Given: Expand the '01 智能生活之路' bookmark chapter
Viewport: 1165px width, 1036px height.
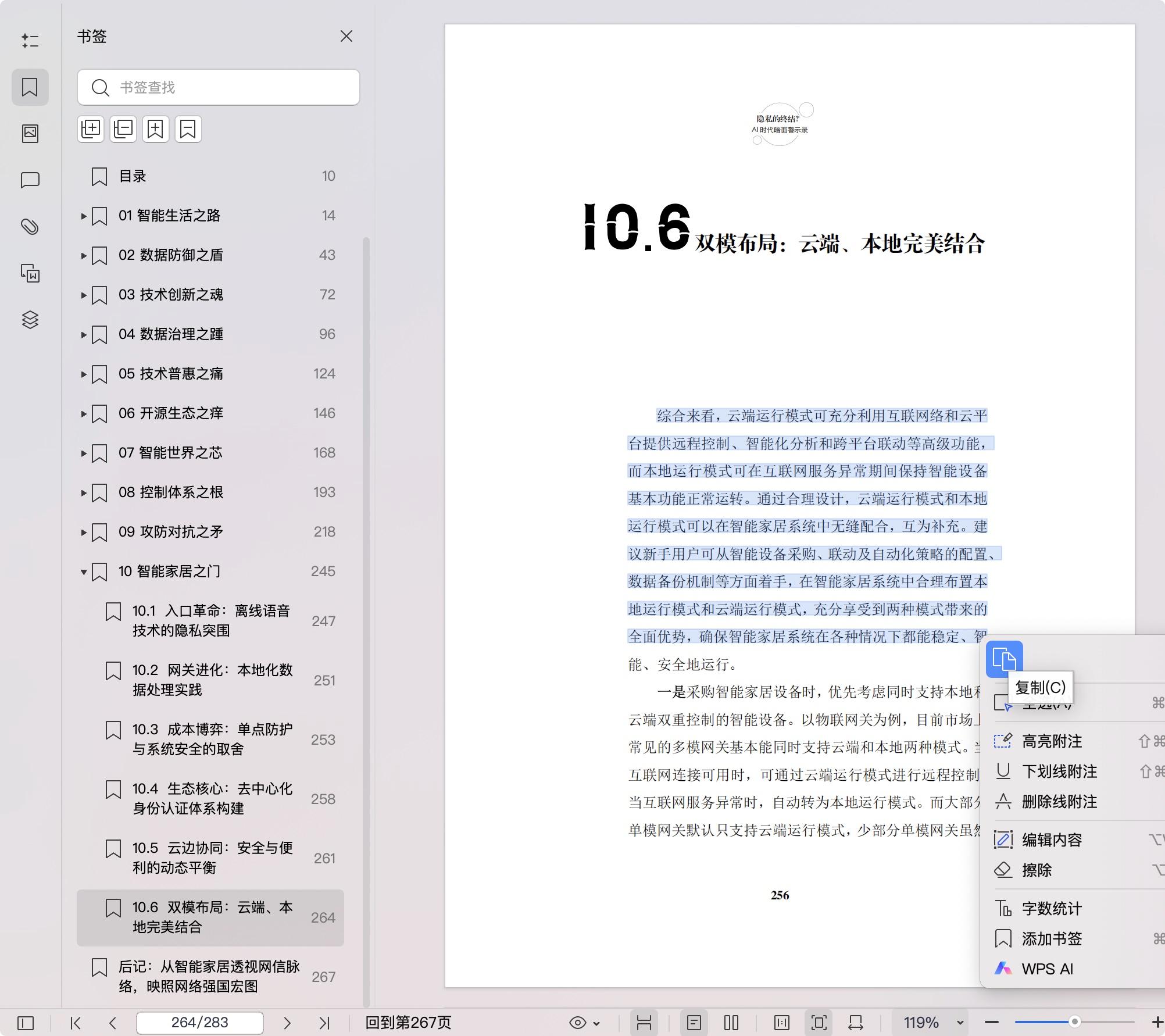Looking at the screenshot, I should click(x=83, y=216).
